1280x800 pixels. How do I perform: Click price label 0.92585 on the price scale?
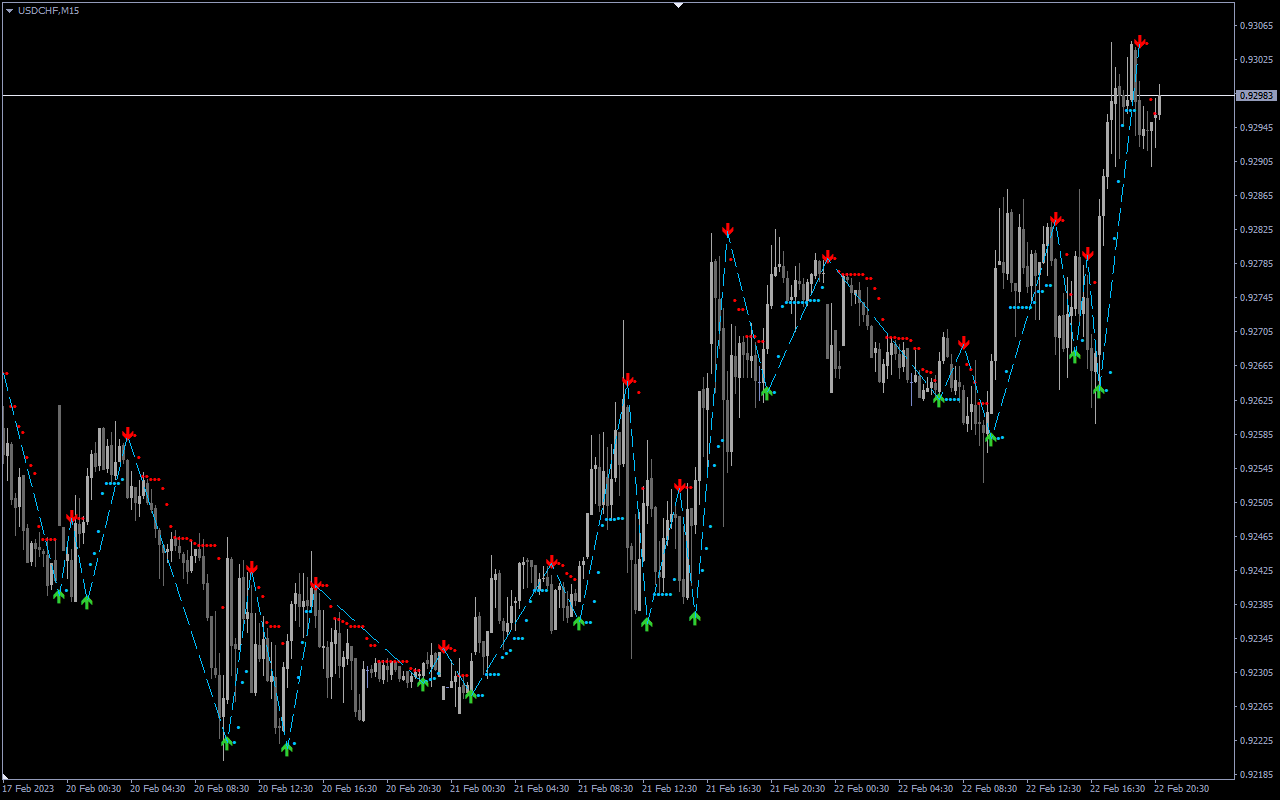(1256, 435)
